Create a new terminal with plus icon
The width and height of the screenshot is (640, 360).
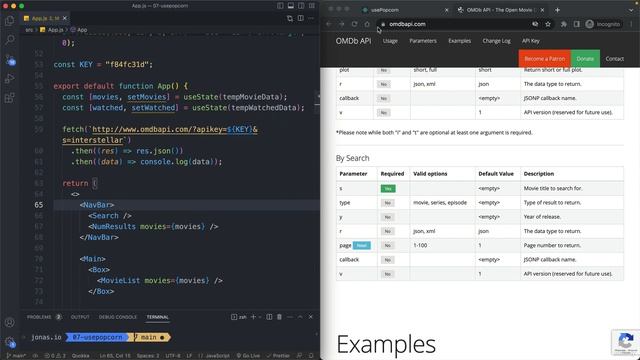click(253, 317)
